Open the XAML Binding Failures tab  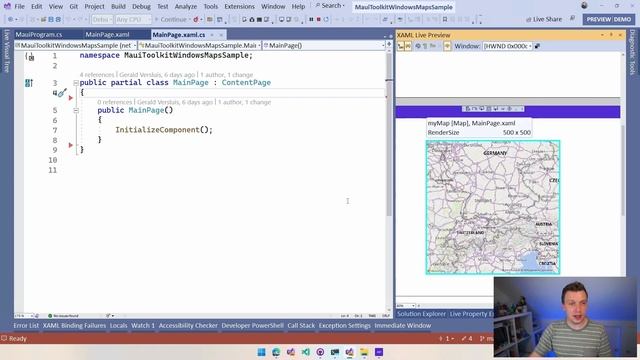click(x=74, y=325)
